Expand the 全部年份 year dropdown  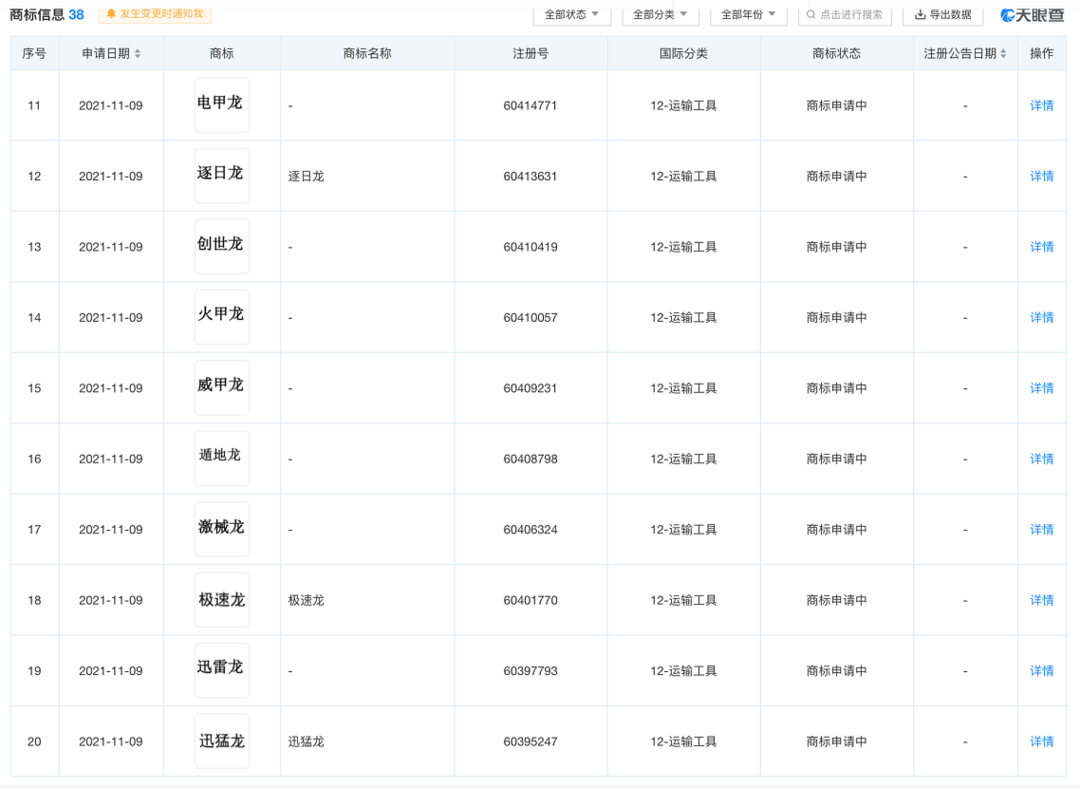748,15
